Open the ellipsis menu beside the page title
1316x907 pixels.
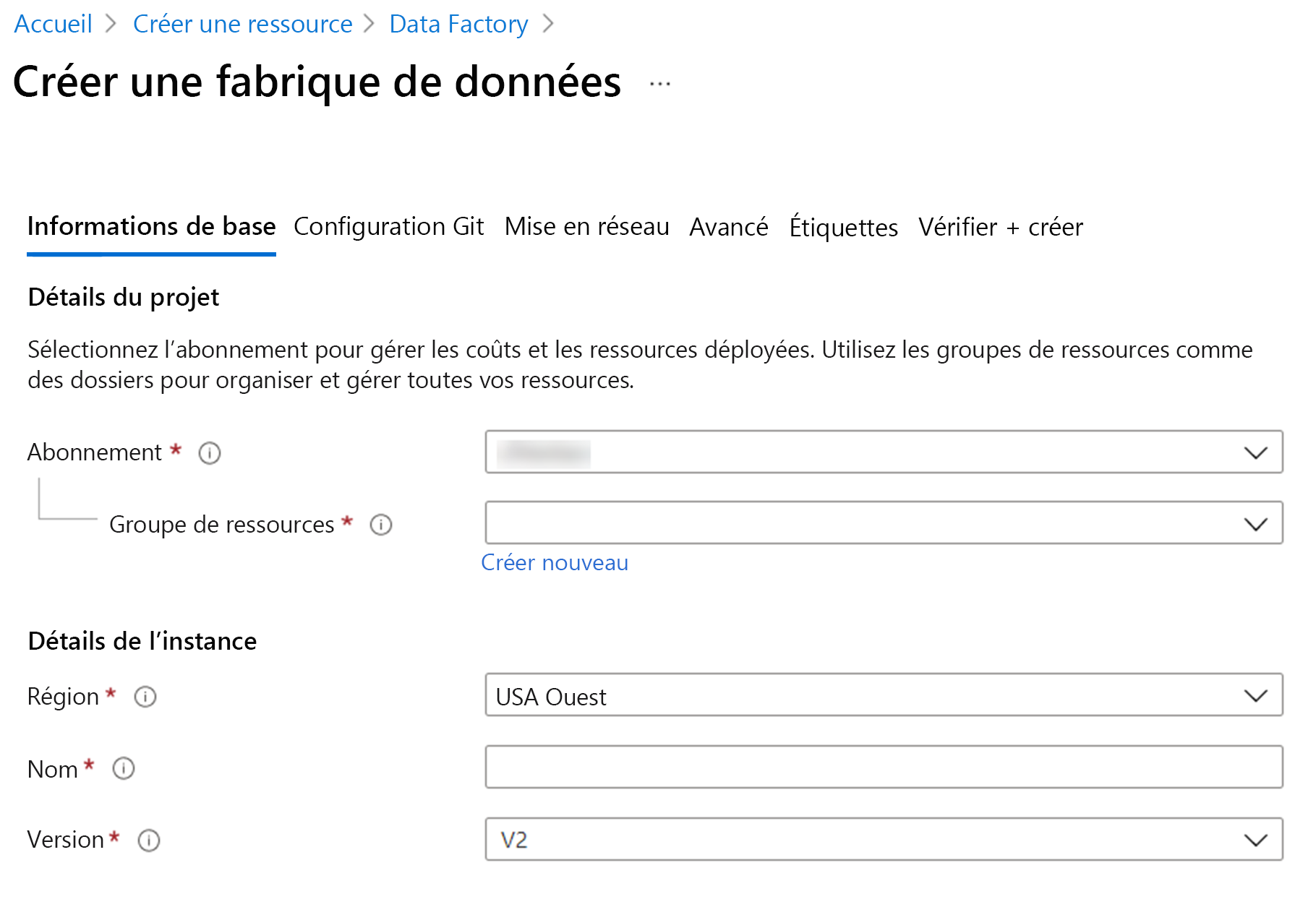tap(659, 84)
